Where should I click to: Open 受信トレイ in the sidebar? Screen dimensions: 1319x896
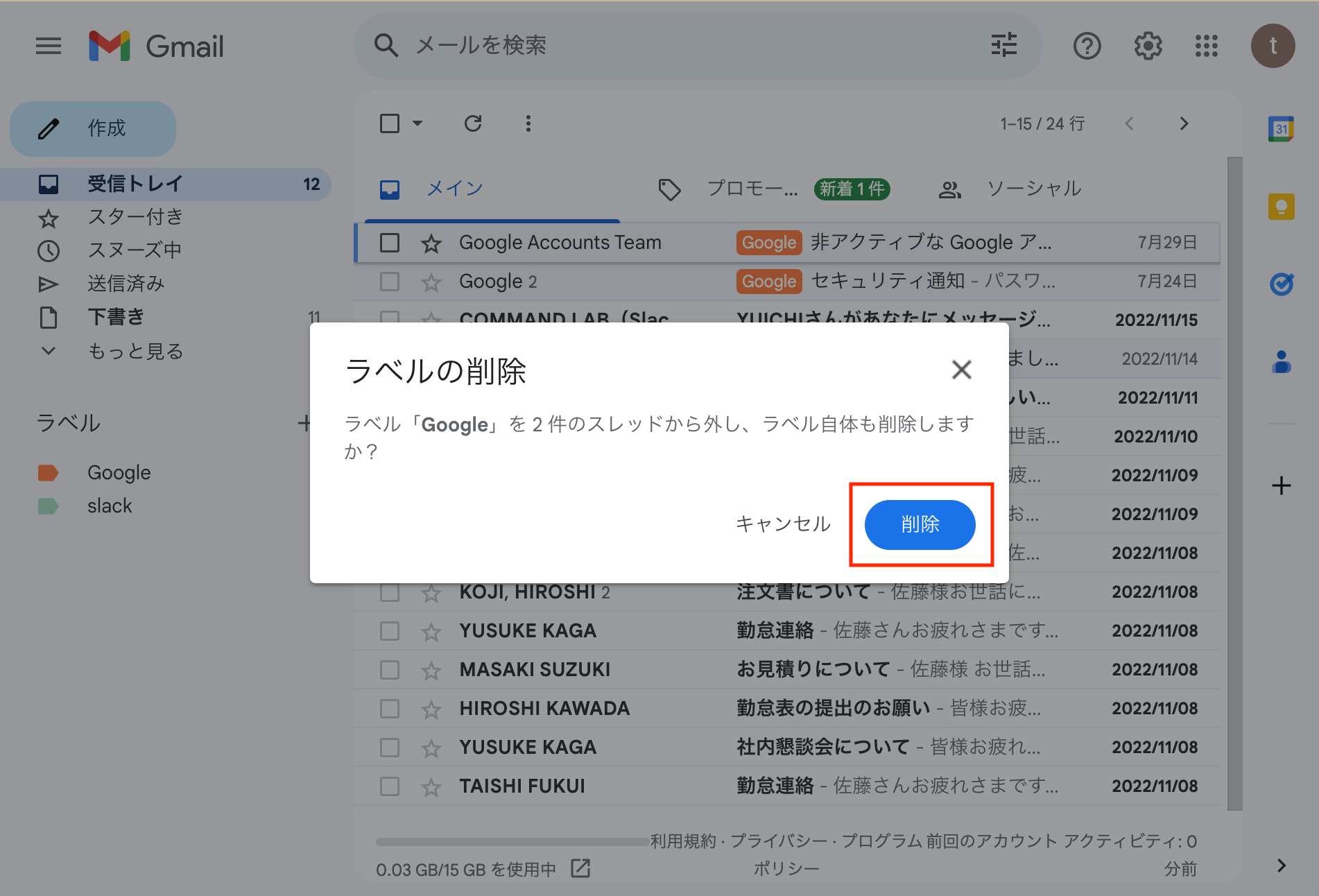click(x=165, y=184)
